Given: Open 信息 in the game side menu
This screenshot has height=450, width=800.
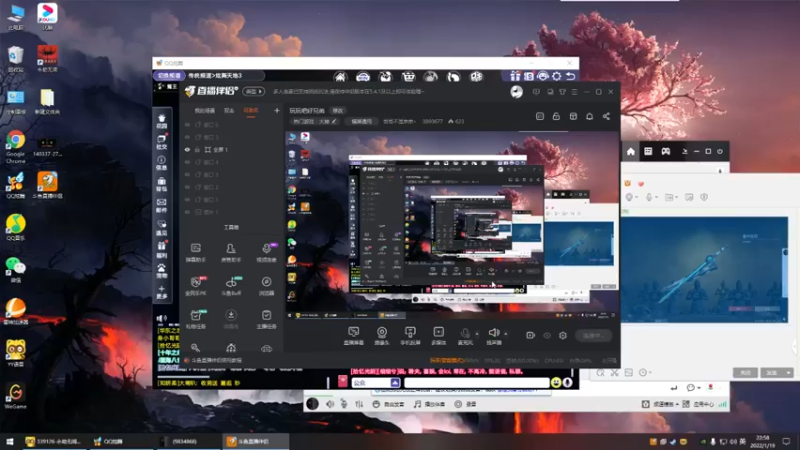Looking at the screenshot, I should coord(162,163).
